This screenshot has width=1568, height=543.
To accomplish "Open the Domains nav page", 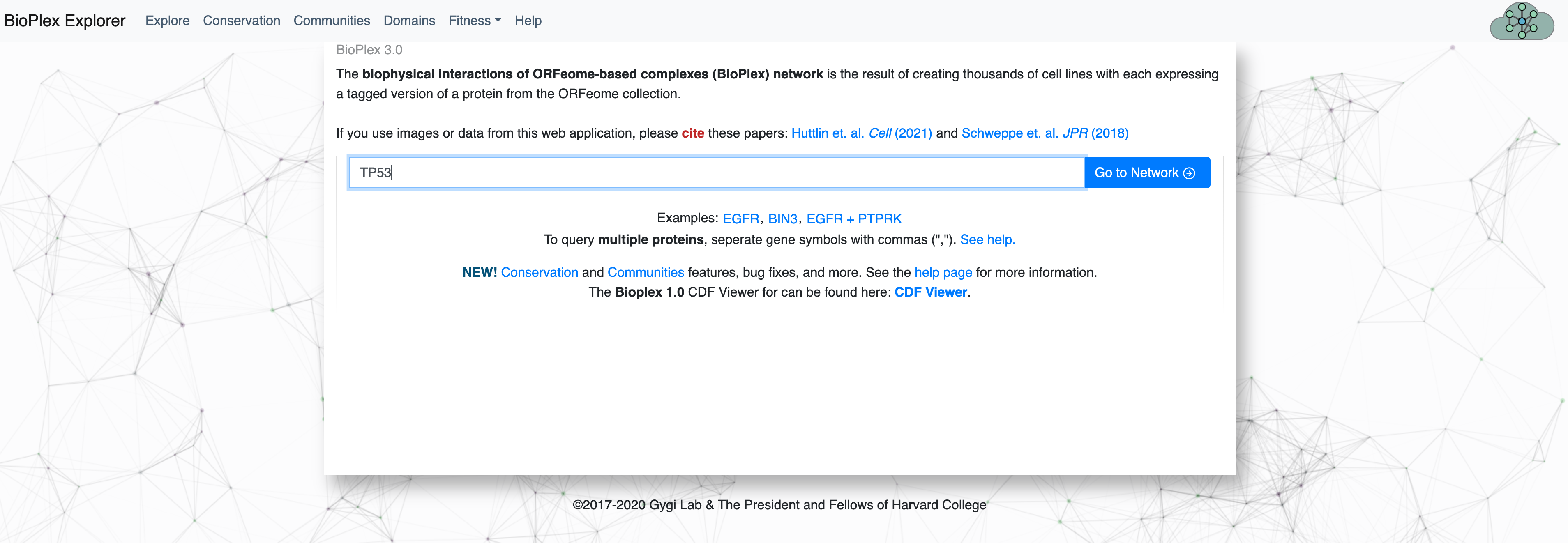I will (x=409, y=21).
